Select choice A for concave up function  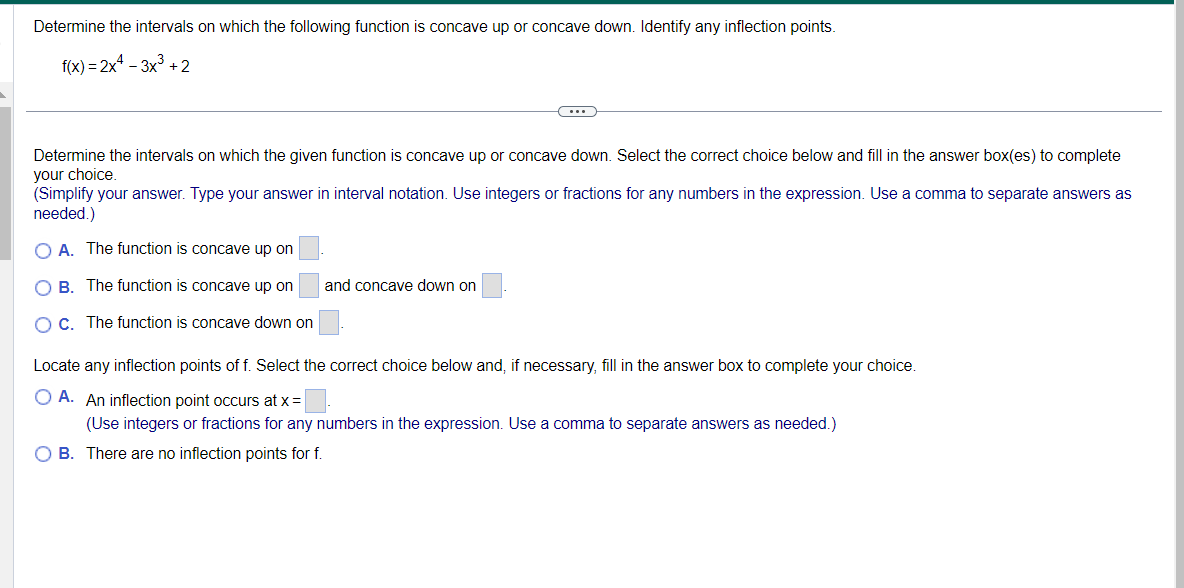[43, 248]
